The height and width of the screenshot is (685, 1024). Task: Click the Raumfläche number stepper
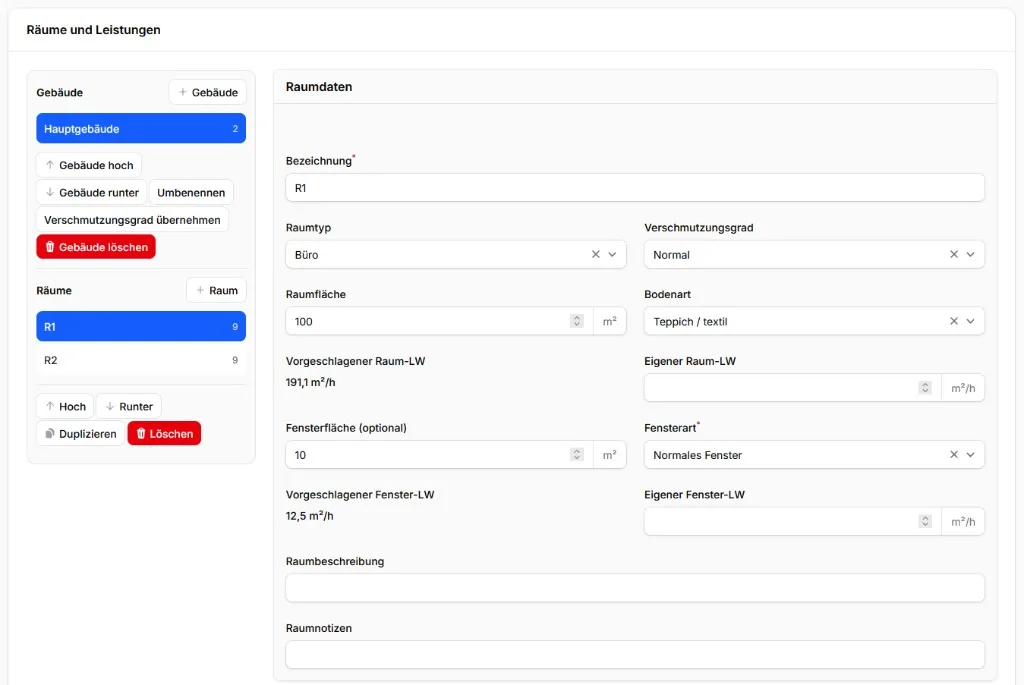click(576, 321)
